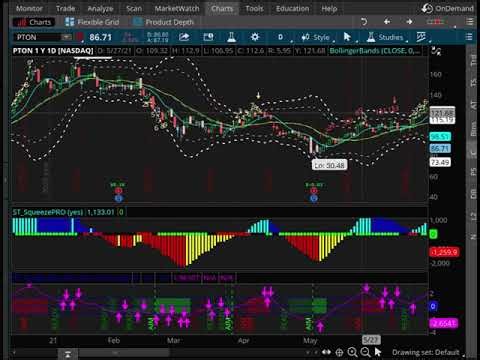
Task: Click the flask icon in the toolbar
Action: (x=231, y=37)
